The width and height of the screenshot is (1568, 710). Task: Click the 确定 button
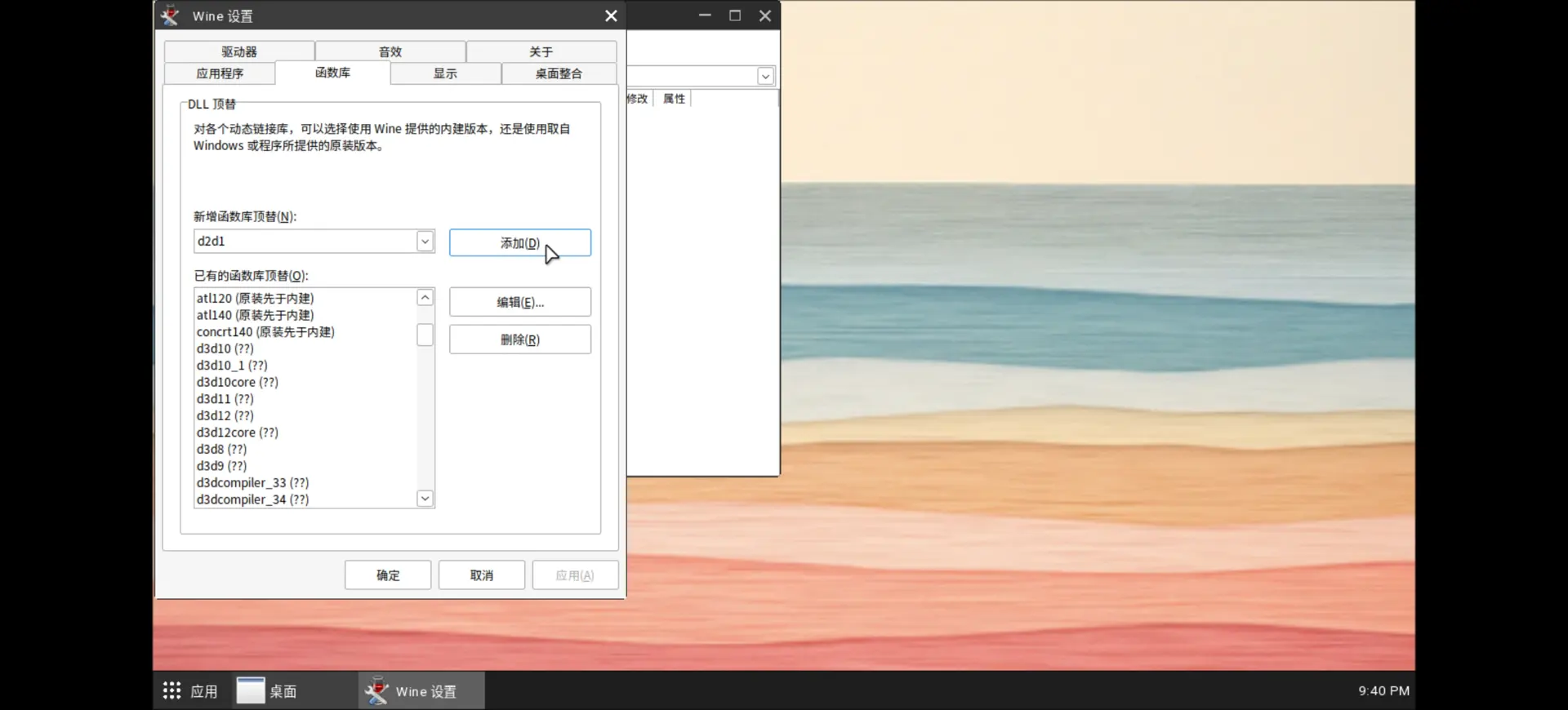point(388,575)
